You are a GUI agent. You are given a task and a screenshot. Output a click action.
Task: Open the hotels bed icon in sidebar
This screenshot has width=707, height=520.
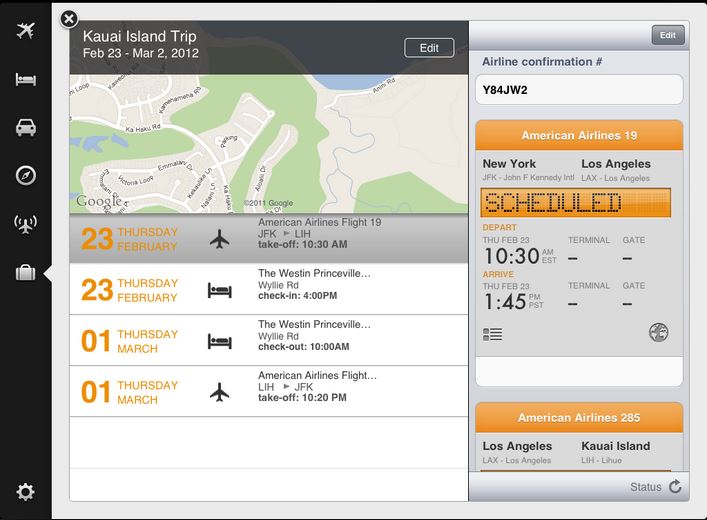26,79
